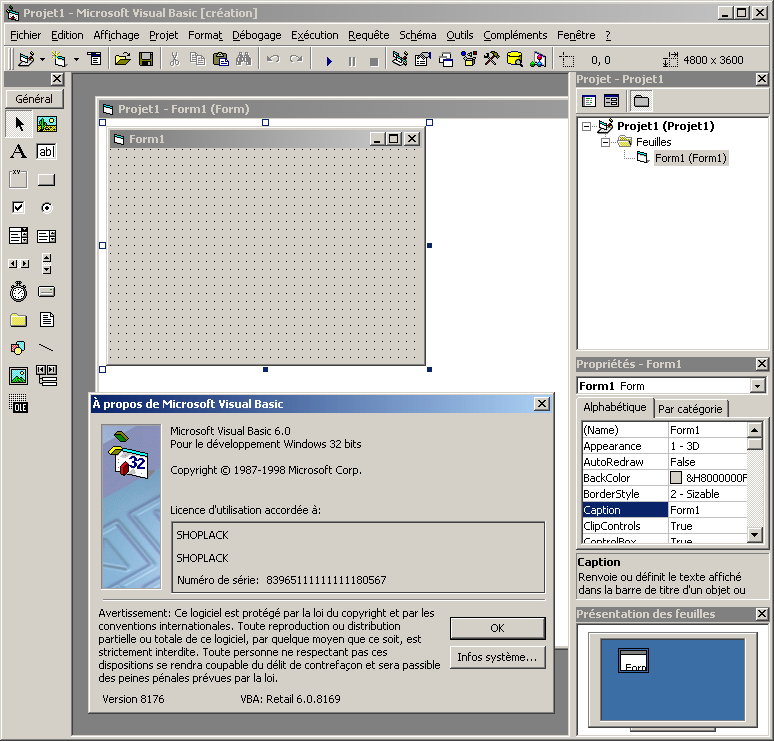Select the Line control tool
Screen dimensions: 774x741
[x=47, y=348]
